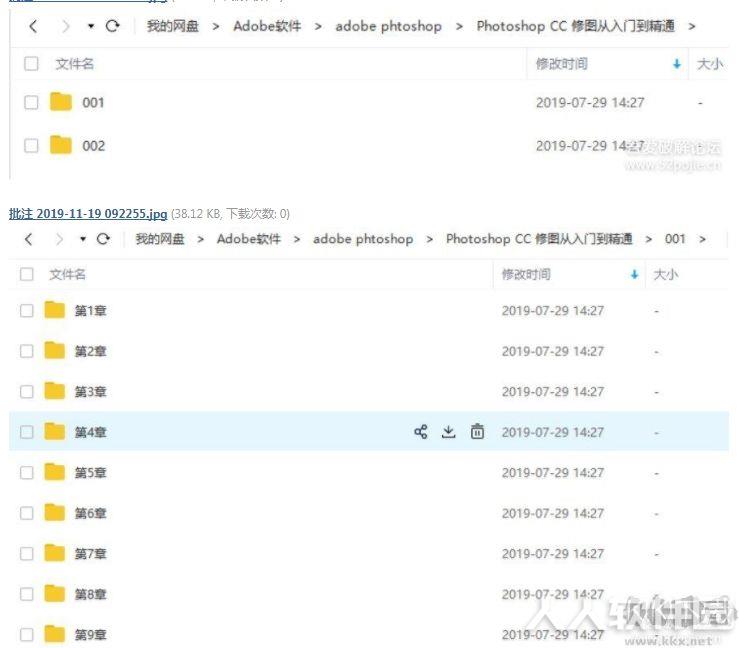Select the folder name 001
Viewport: 739px width, 648px height.
93,103
